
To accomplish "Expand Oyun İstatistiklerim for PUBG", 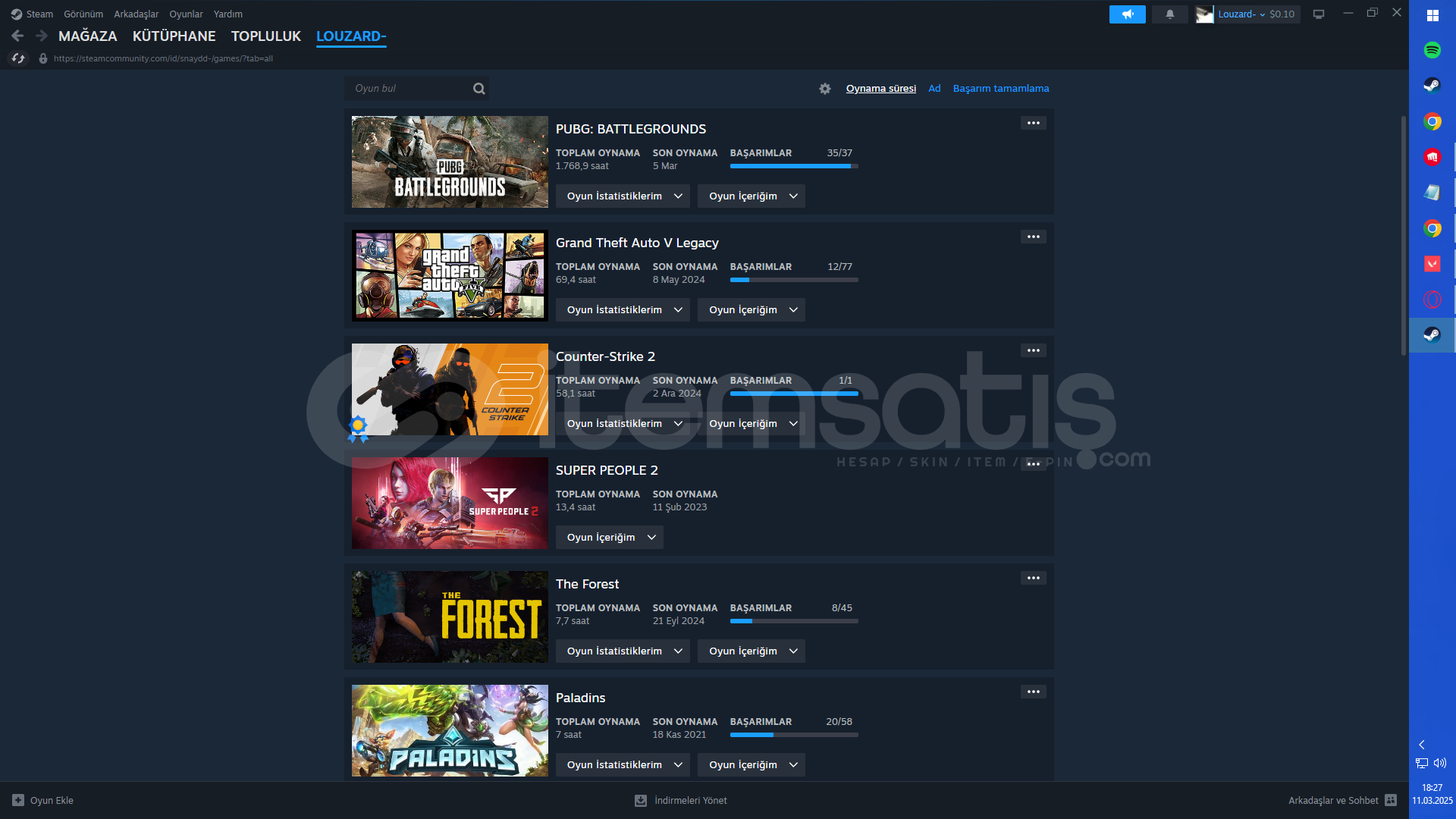I will pyautogui.click(x=623, y=196).
